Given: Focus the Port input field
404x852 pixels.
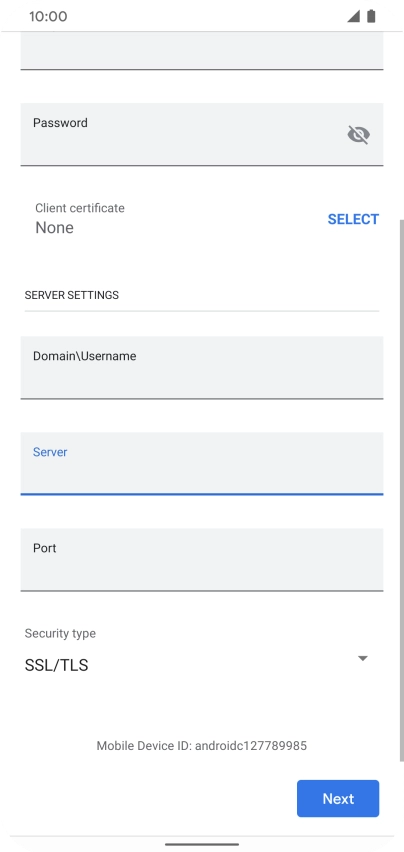Looking at the screenshot, I should [x=202, y=560].
